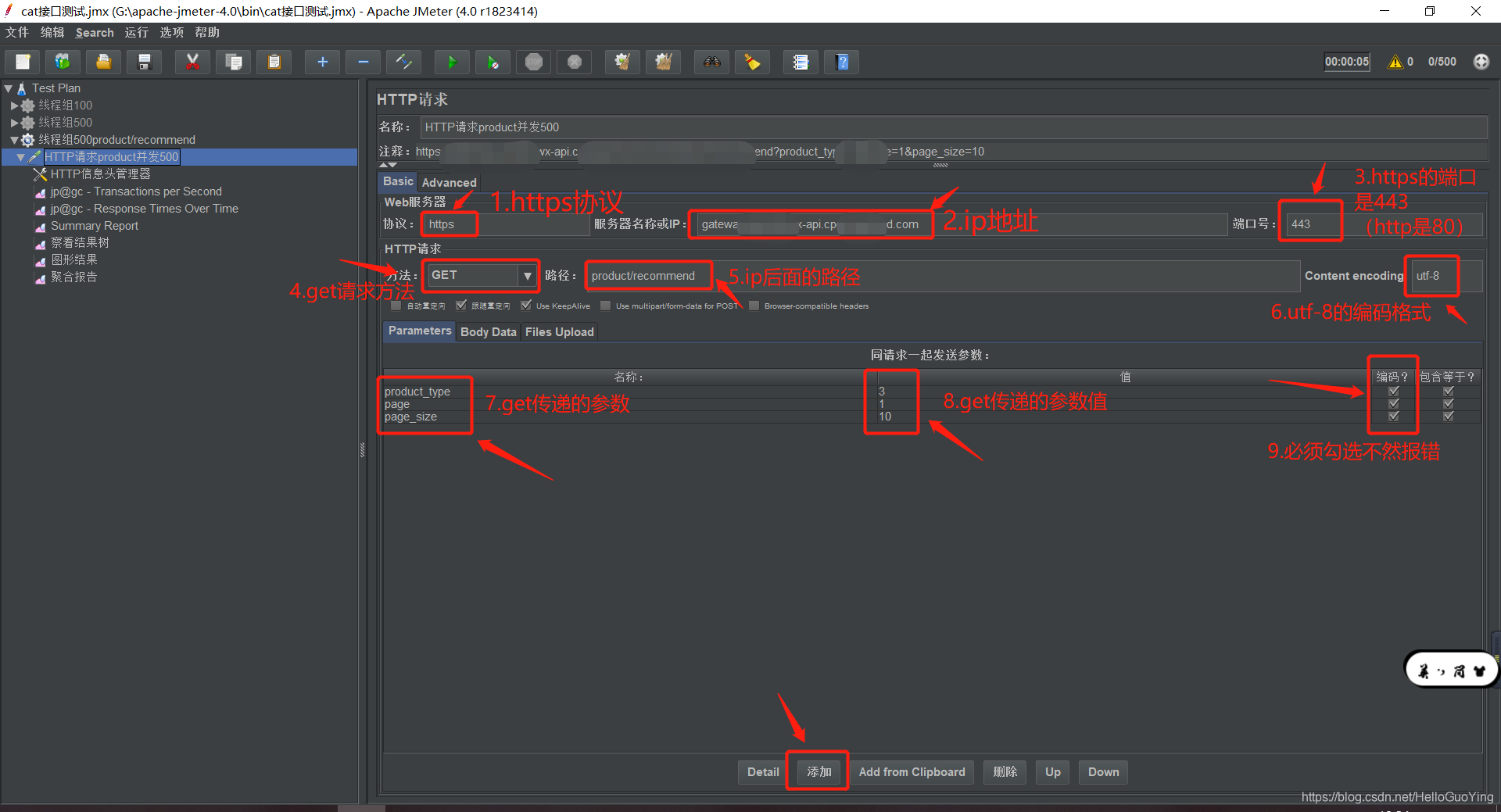The image size is (1501, 812).
Task: Collapse the HTTP请求product并发500 node
Action: click(x=20, y=157)
